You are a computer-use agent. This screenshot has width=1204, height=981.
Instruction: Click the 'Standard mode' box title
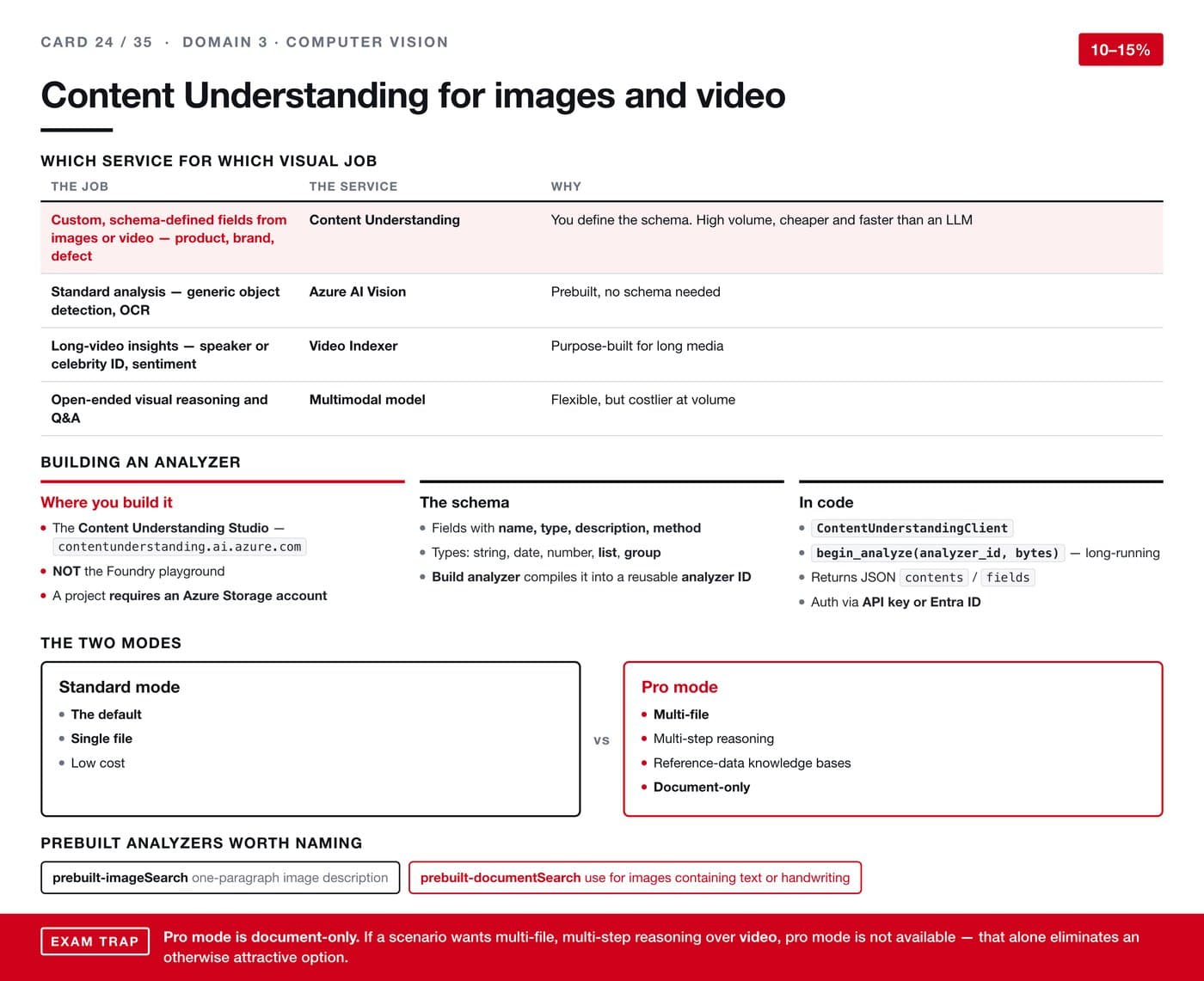coord(120,687)
